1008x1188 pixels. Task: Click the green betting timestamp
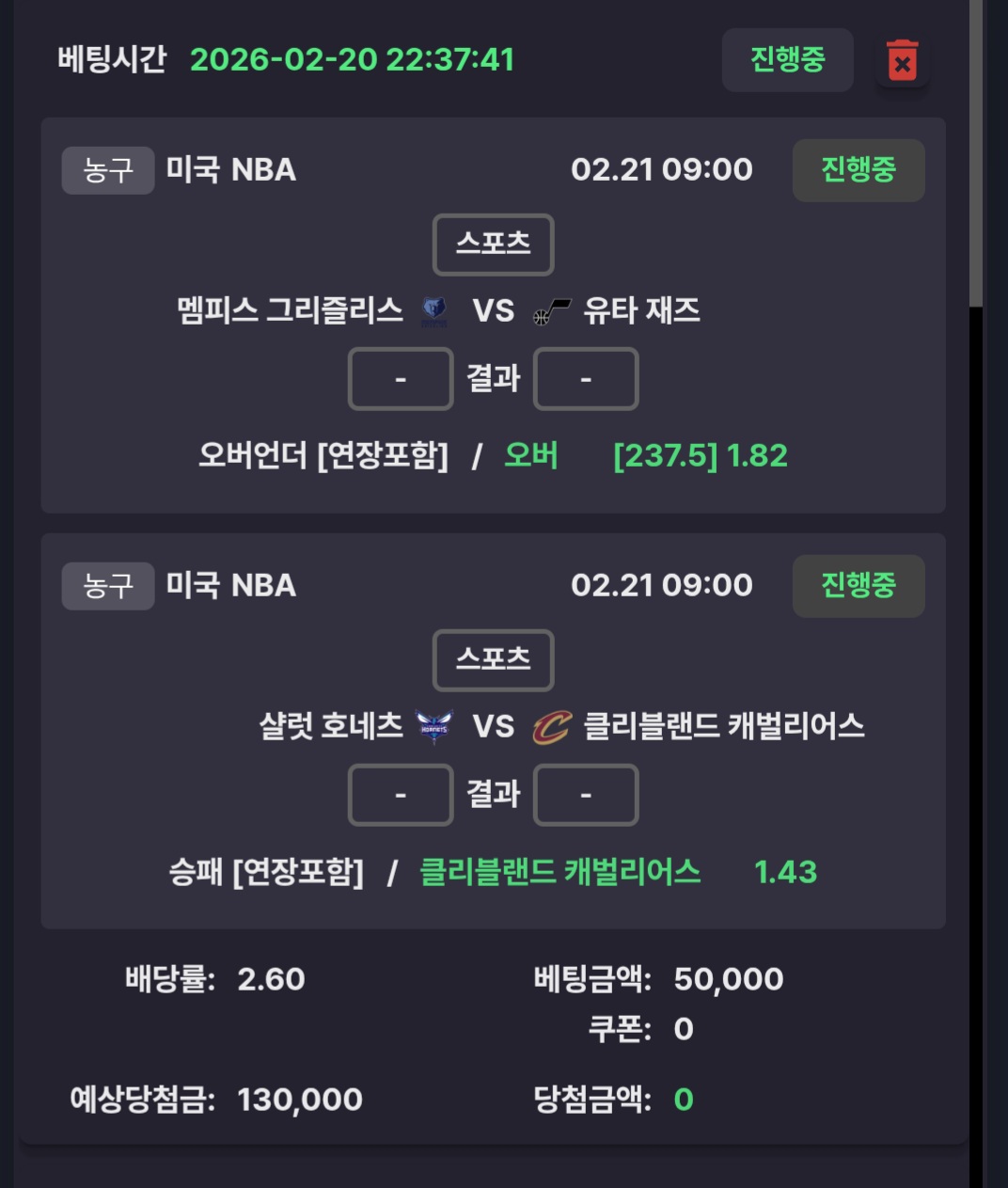[353, 60]
